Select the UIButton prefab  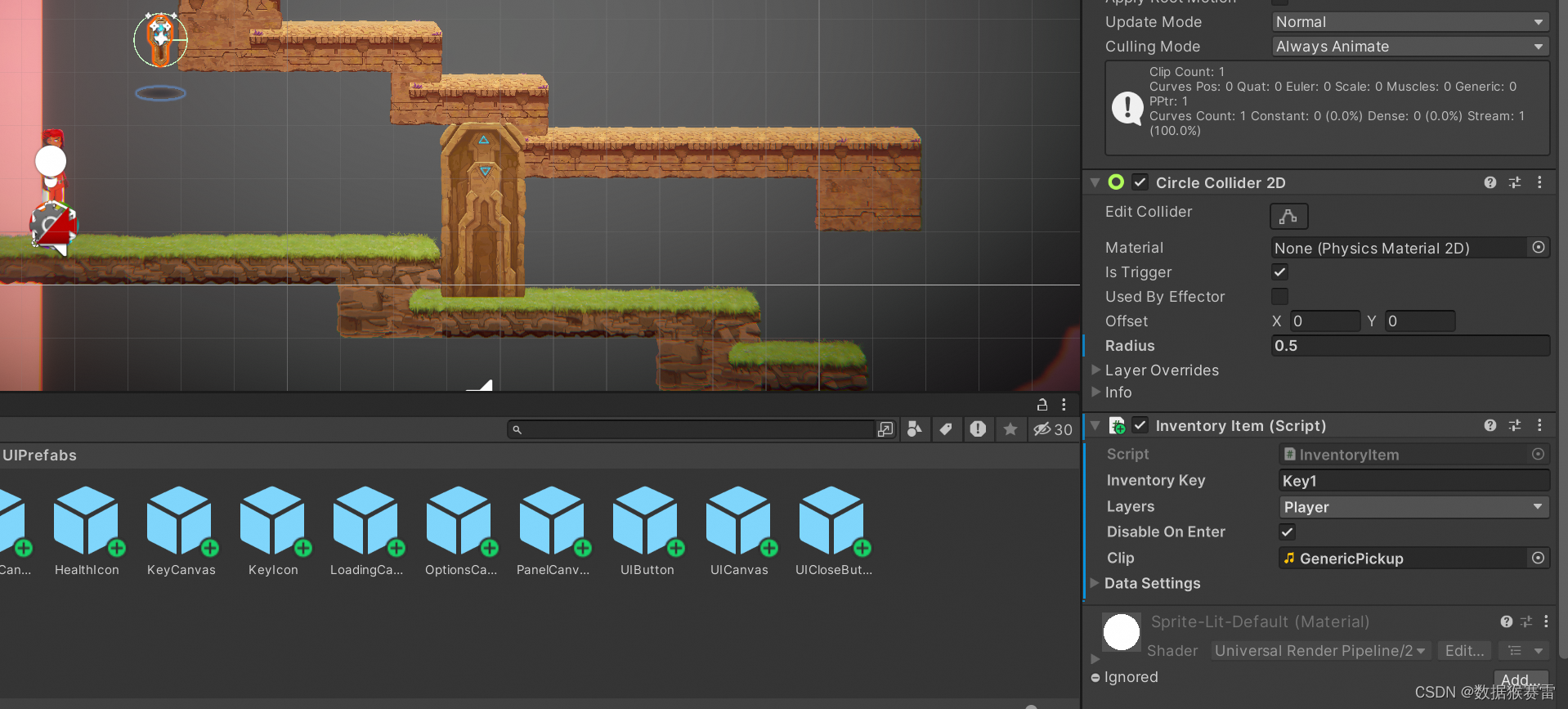pos(647,531)
